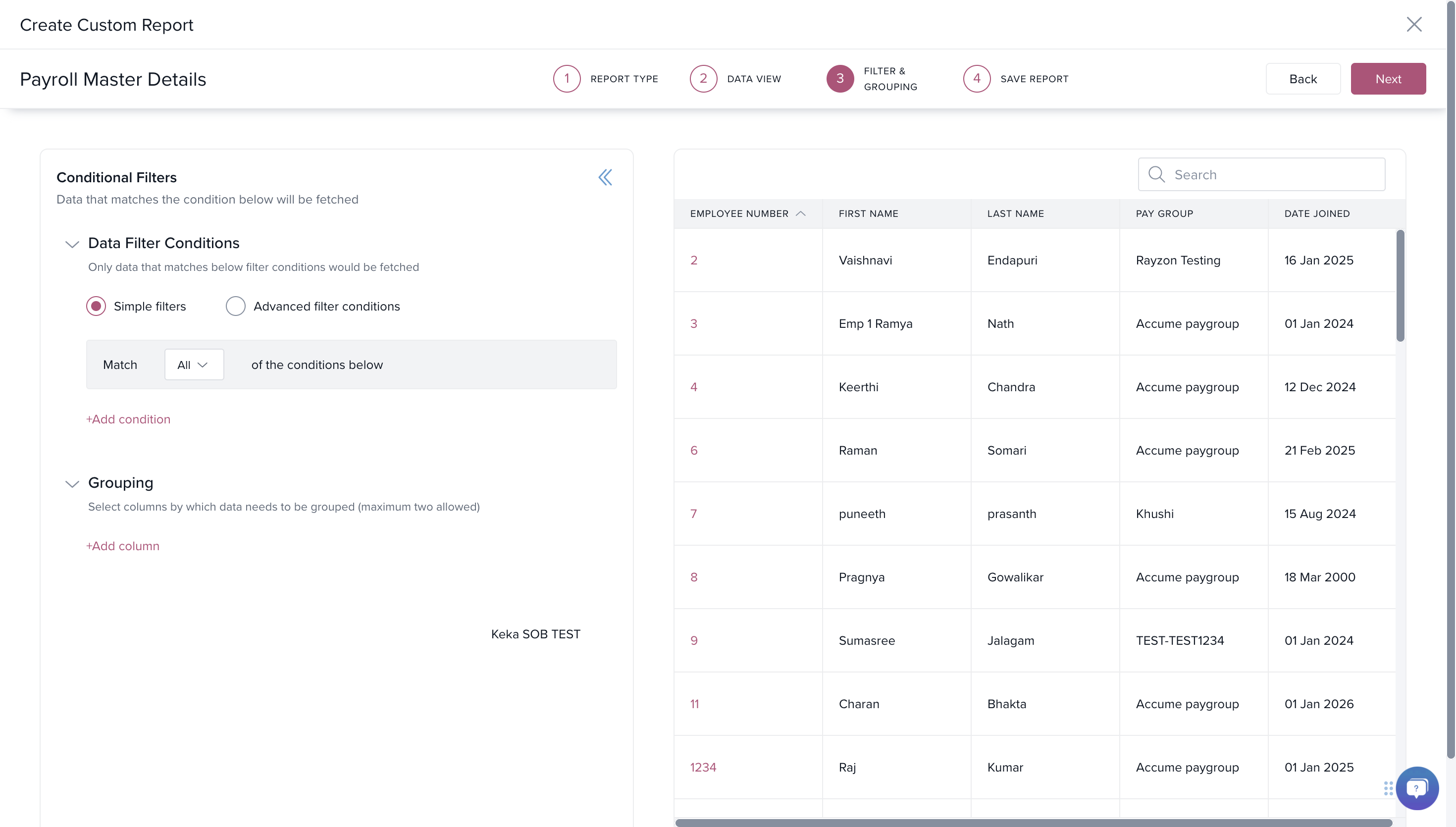1456x827 pixels.
Task: Focus the Search input field
Action: (x=1261, y=174)
